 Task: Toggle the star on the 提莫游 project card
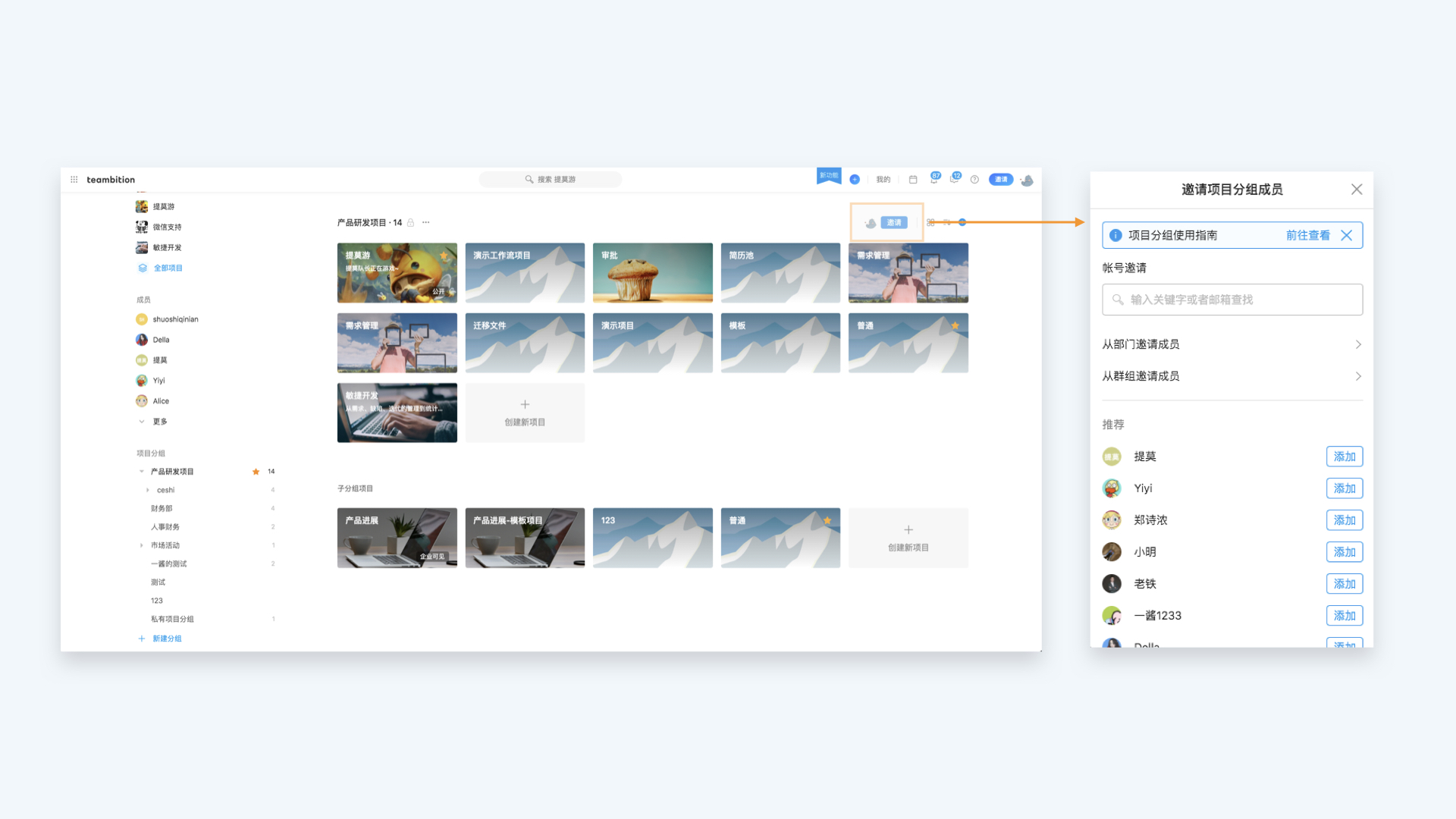[444, 256]
